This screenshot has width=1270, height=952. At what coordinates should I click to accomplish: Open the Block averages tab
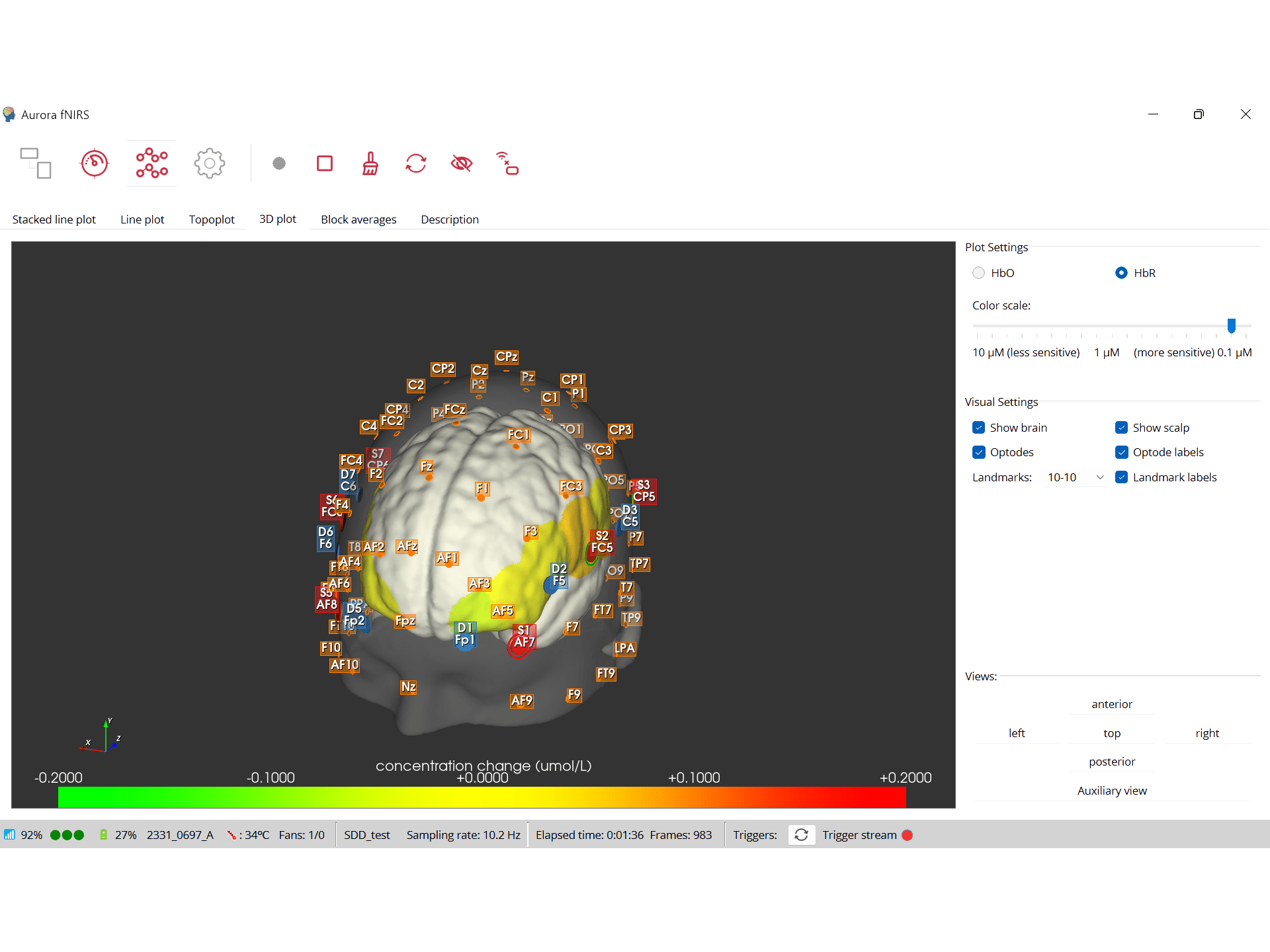(x=359, y=219)
